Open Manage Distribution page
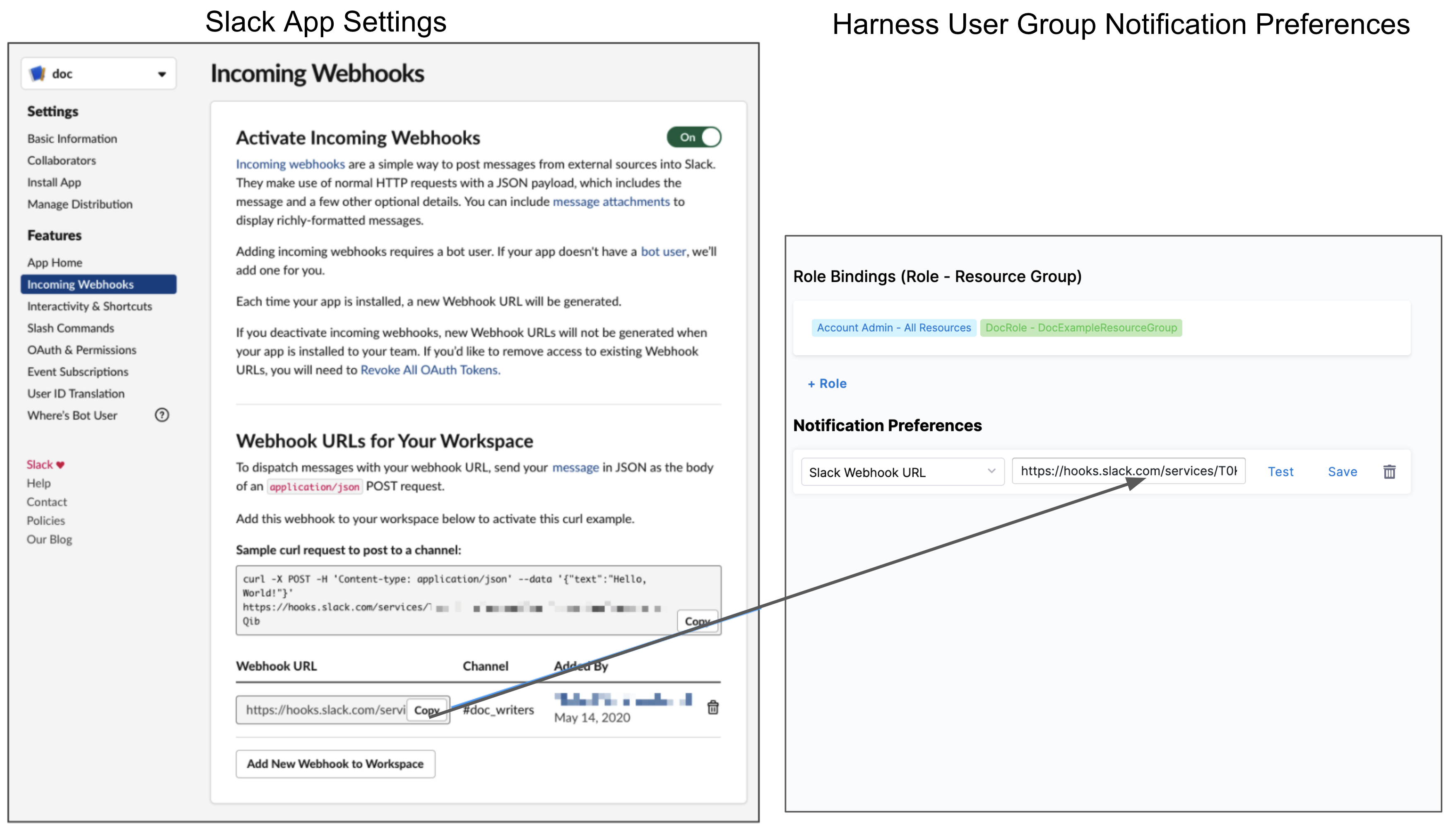Screen dimensions: 1456x824 [80, 204]
